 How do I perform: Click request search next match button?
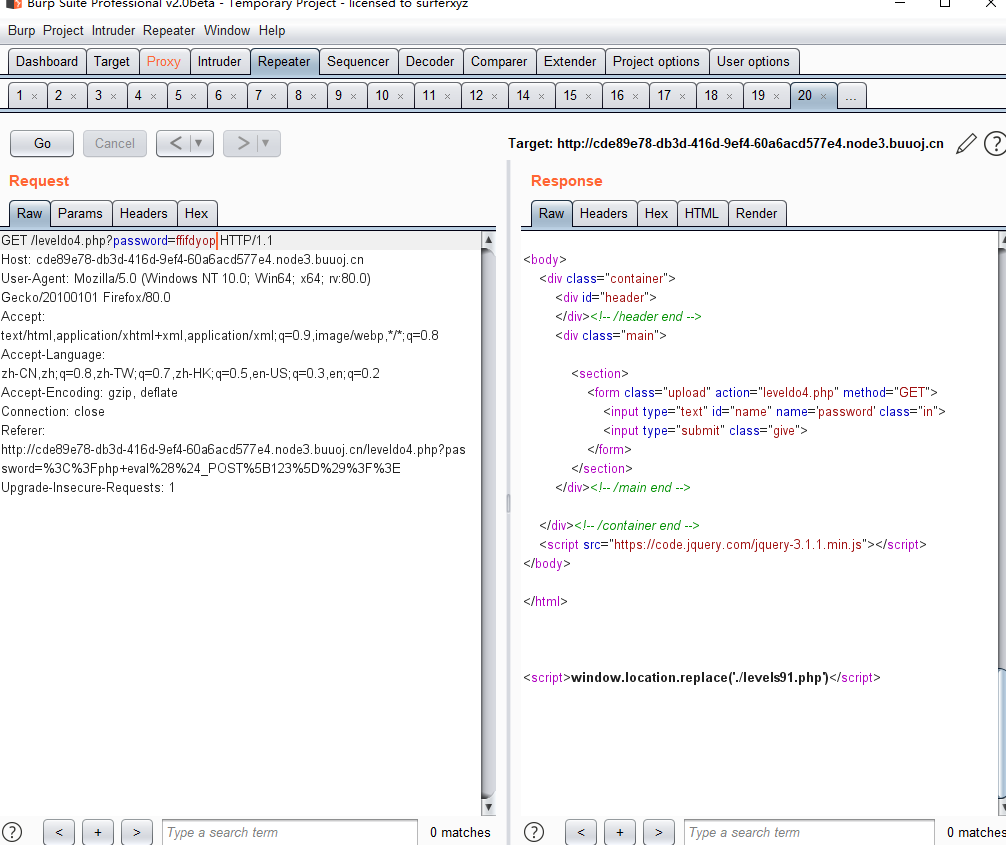point(137,832)
